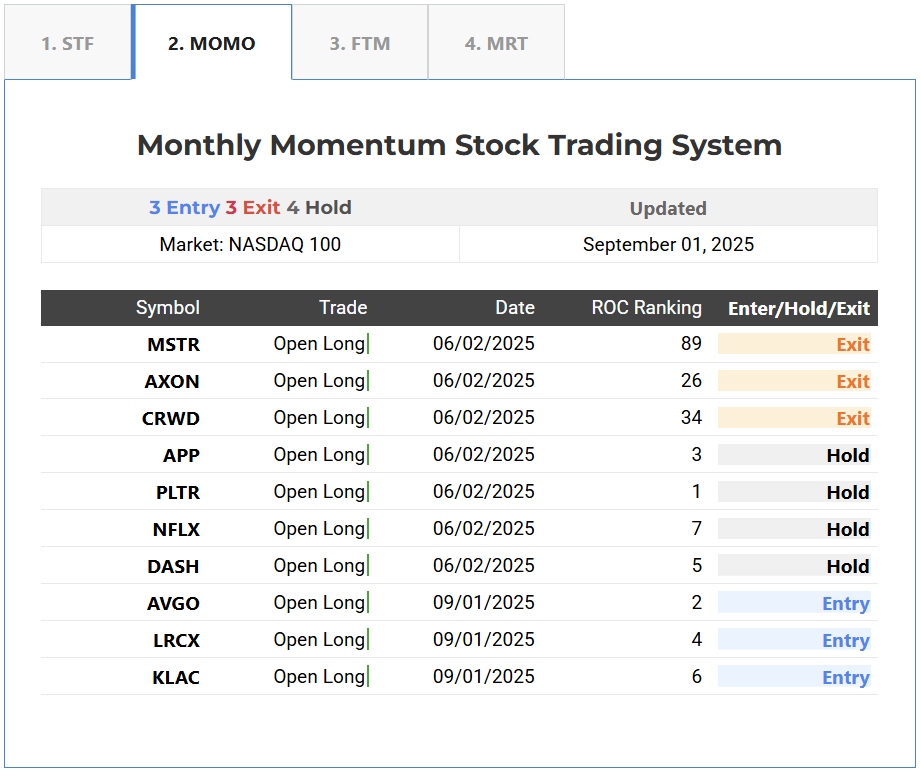The height and width of the screenshot is (772, 921).
Task: Click the Exit badge for MSTR
Action: click(x=852, y=345)
